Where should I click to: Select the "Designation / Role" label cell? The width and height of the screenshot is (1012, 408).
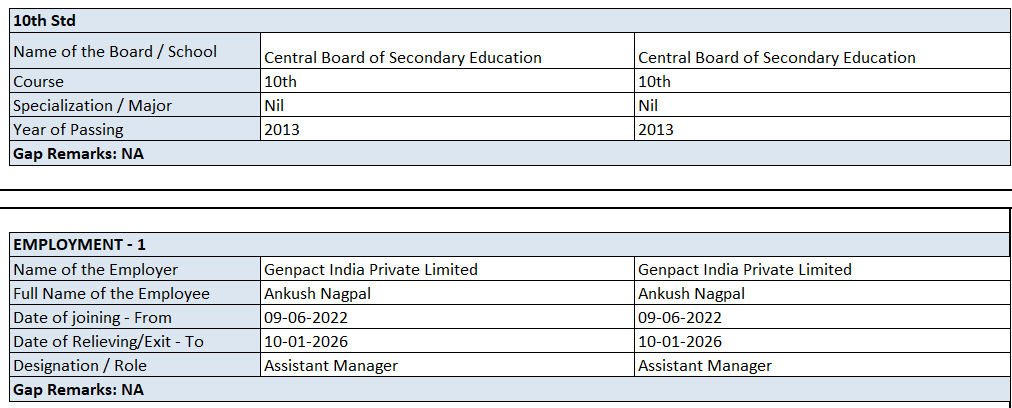[x=84, y=366]
